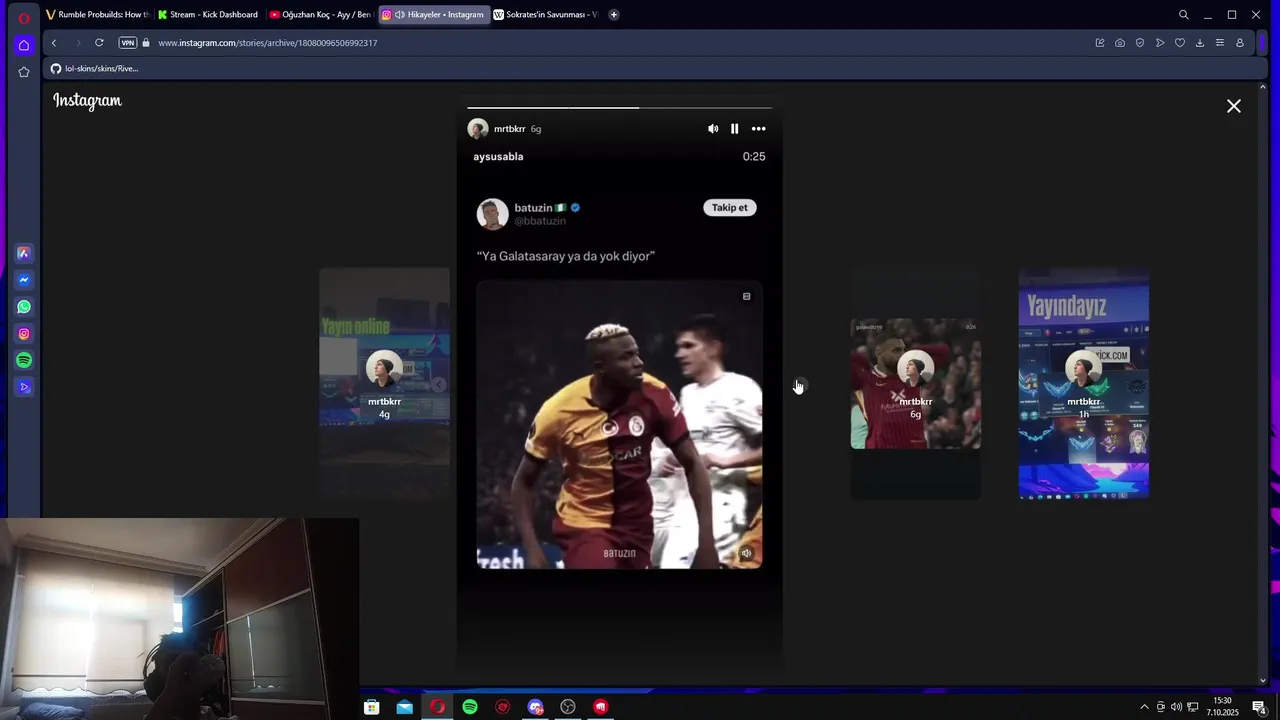Viewport: 1280px width, 720px height.
Task: Open the story three-dot options menu
Action: [759, 129]
